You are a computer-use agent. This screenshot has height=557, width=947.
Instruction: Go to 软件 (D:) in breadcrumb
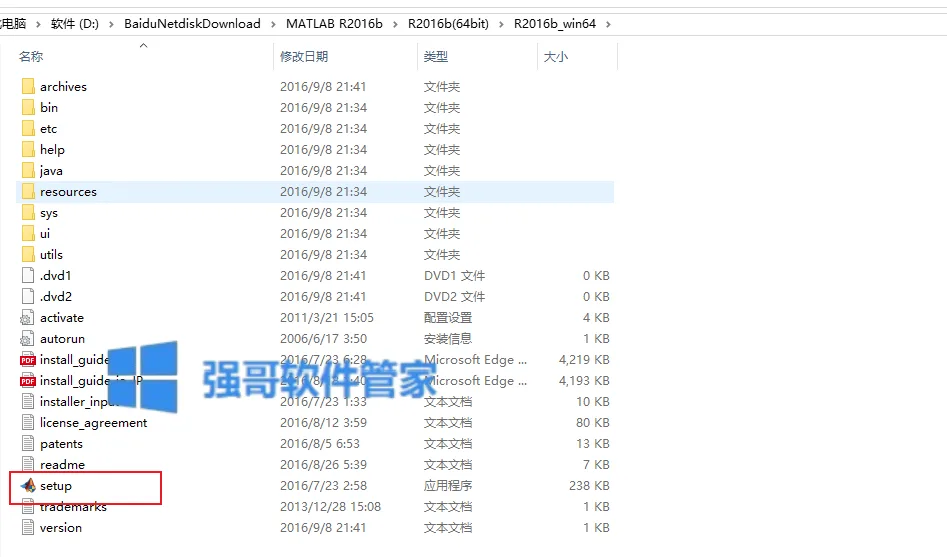75,24
